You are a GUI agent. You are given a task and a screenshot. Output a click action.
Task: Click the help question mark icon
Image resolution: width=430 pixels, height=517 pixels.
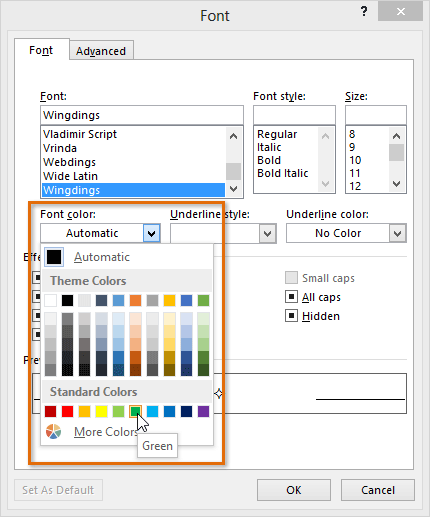click(364, 12)
